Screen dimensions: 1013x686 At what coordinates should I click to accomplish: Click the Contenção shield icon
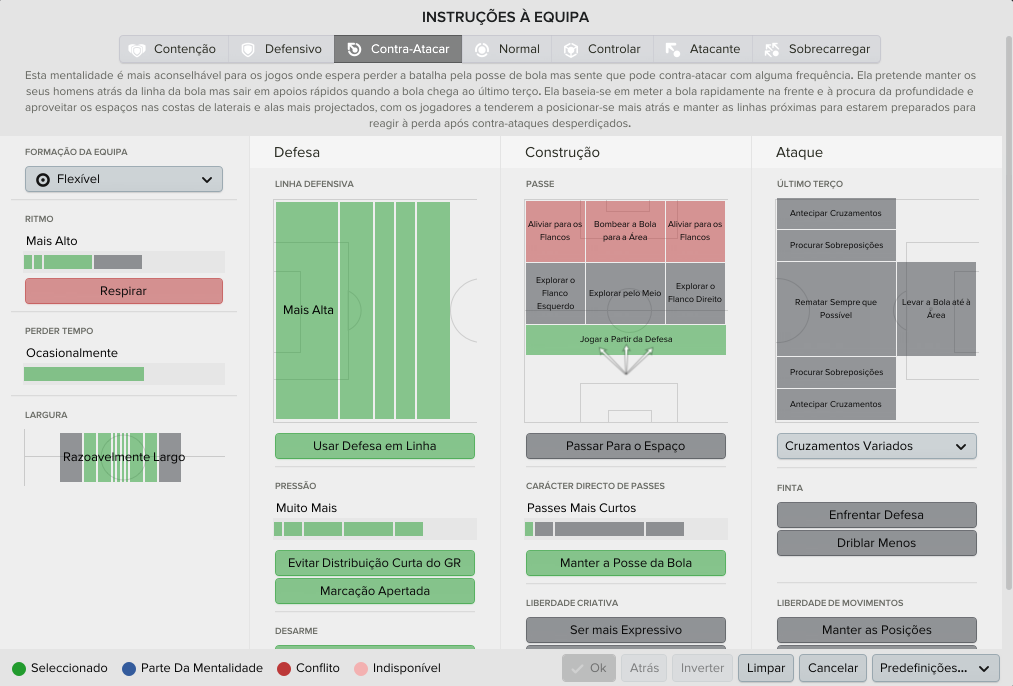point(137,50)
